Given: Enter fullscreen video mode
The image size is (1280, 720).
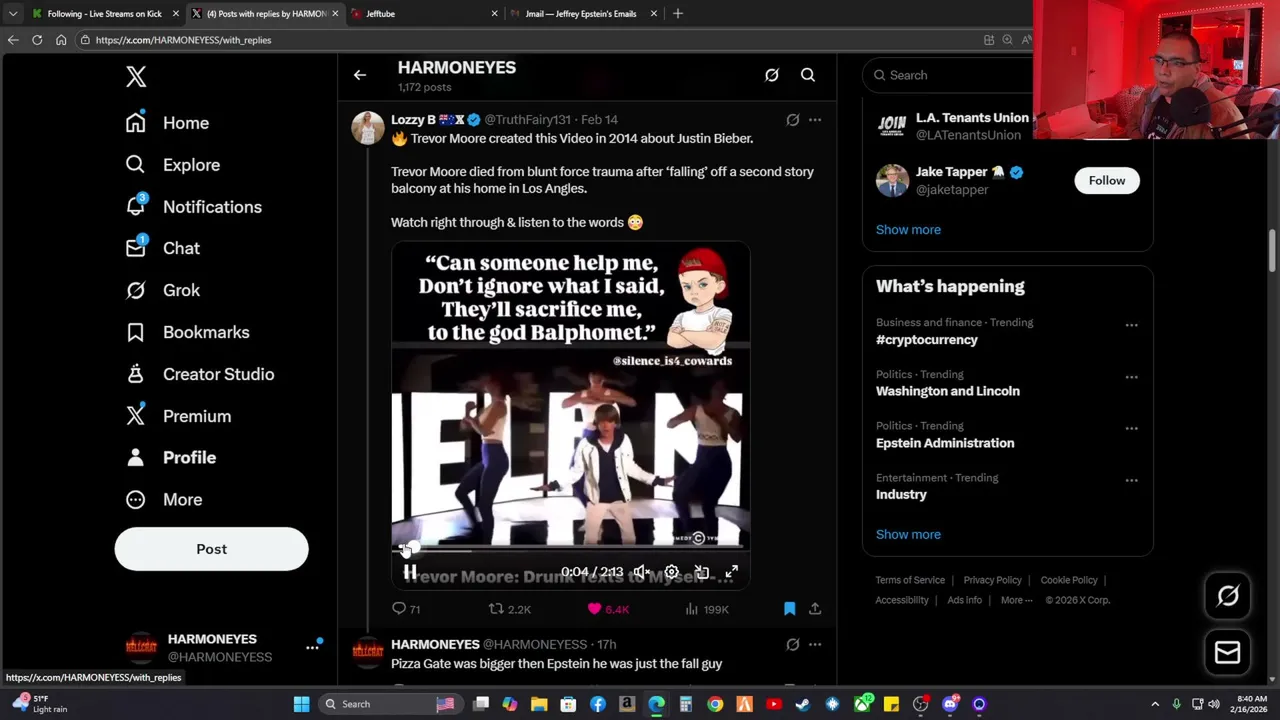Looking at the screenshot, I should pyautogui.click(x=732, y=572).
